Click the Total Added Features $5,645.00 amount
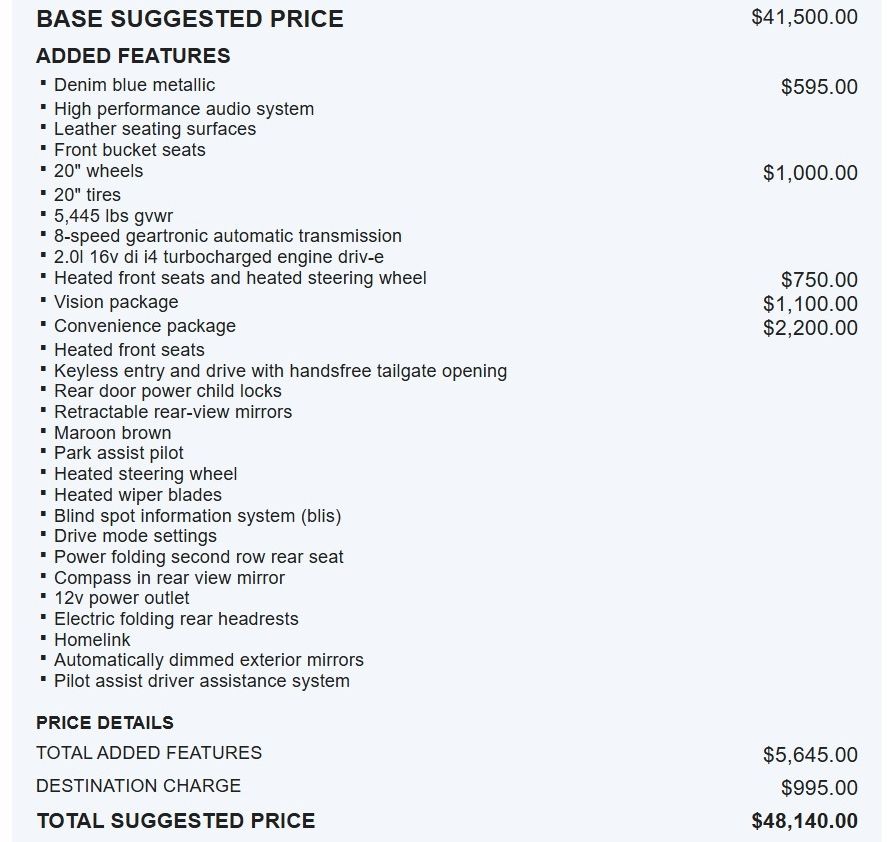888x842 pixels. coord(810,755)
